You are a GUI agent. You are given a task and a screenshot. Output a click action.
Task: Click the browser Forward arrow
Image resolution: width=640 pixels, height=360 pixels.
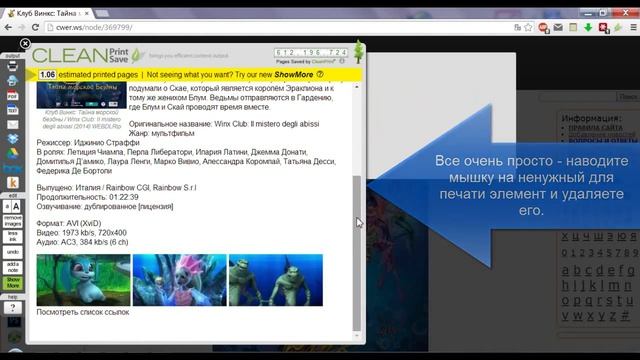(22, 27)
